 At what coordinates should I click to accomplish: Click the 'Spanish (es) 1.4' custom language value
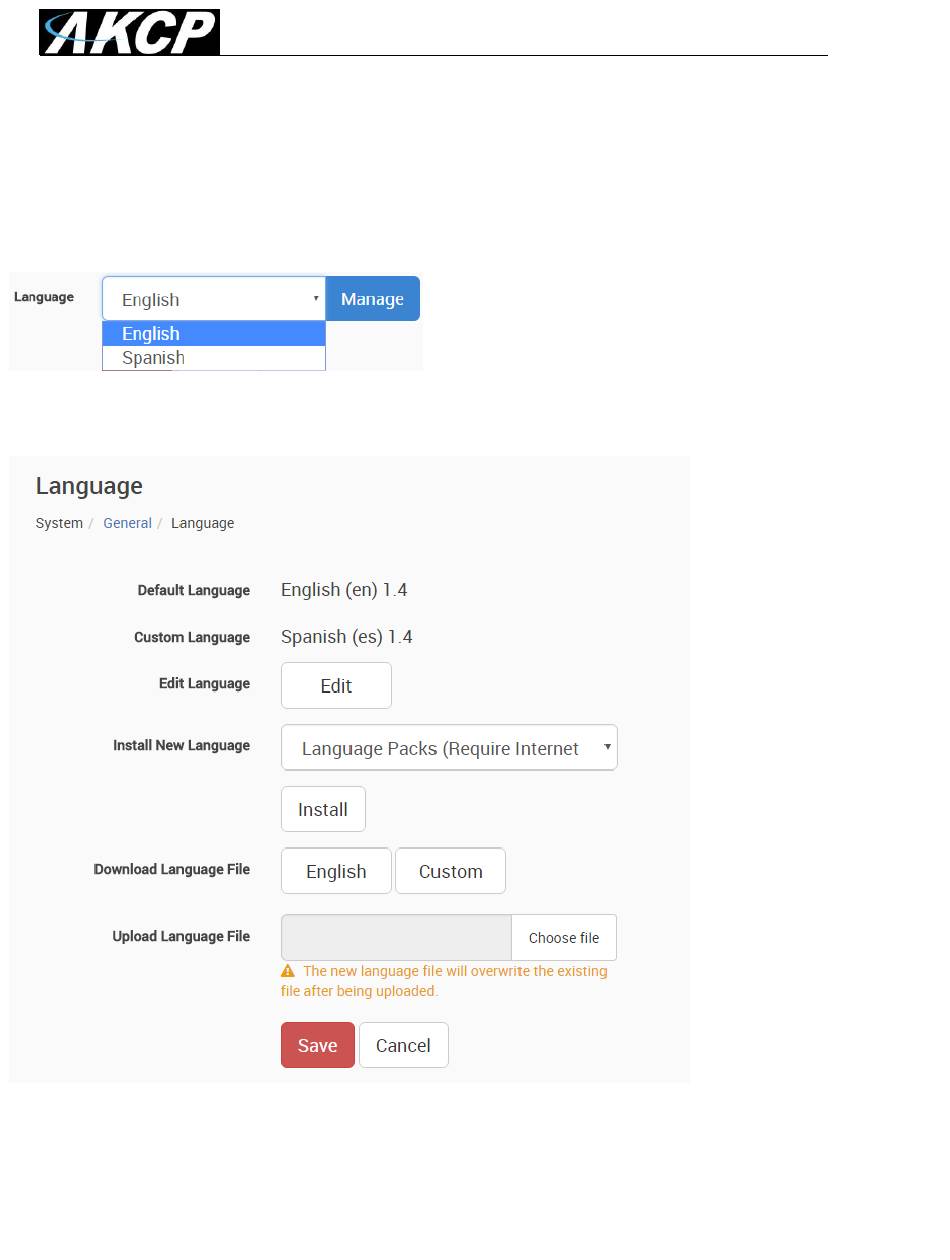pos(347,637)
